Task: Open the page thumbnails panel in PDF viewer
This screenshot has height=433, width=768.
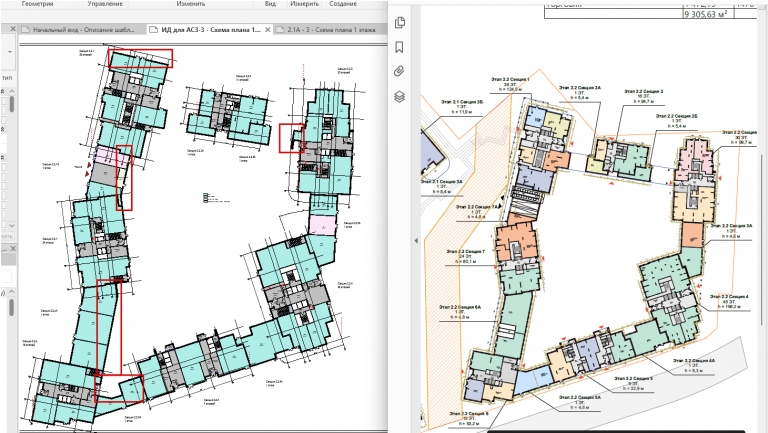Action: point(400,23)
